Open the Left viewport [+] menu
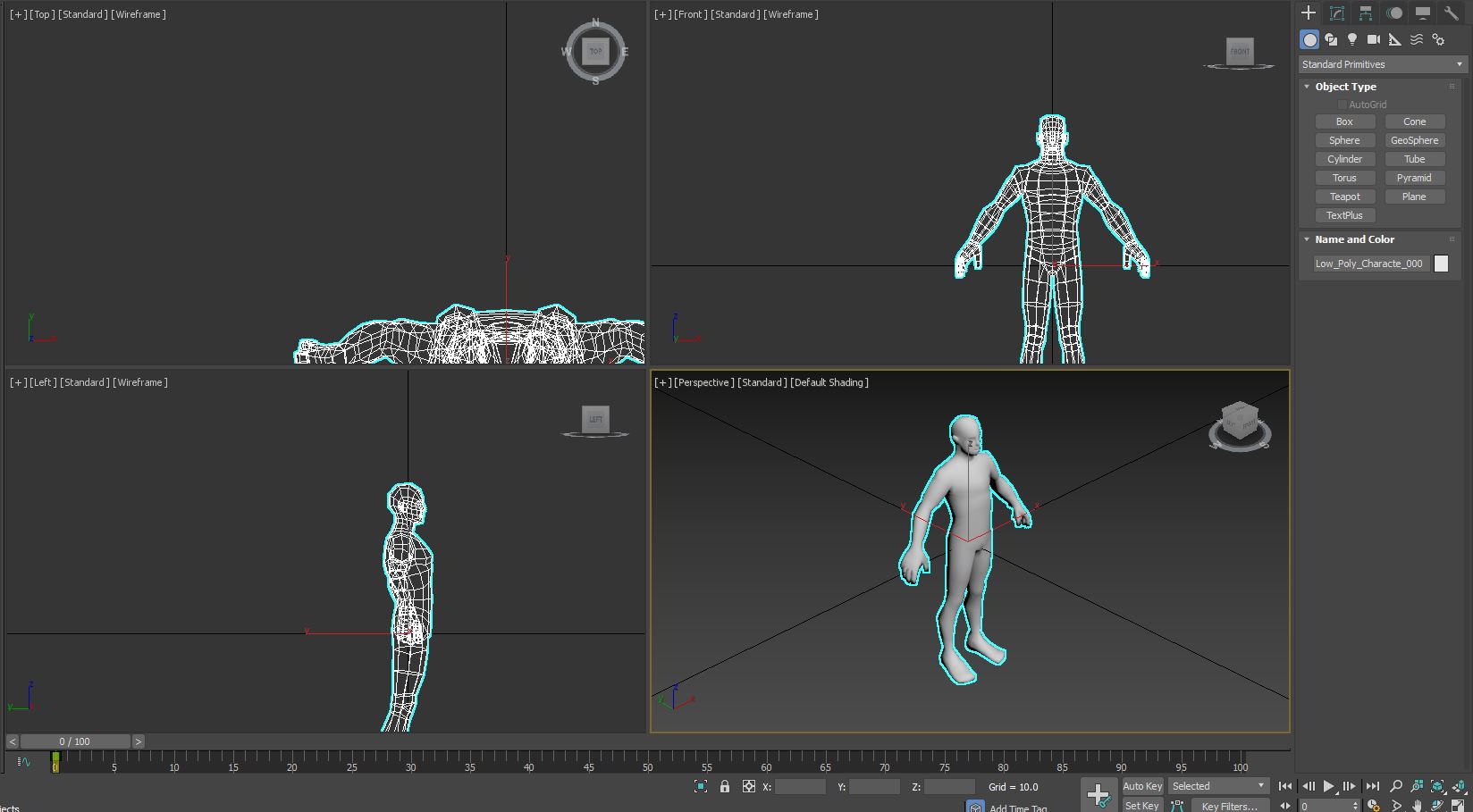This screenshot has width=1473, height=812. point(18,382)
